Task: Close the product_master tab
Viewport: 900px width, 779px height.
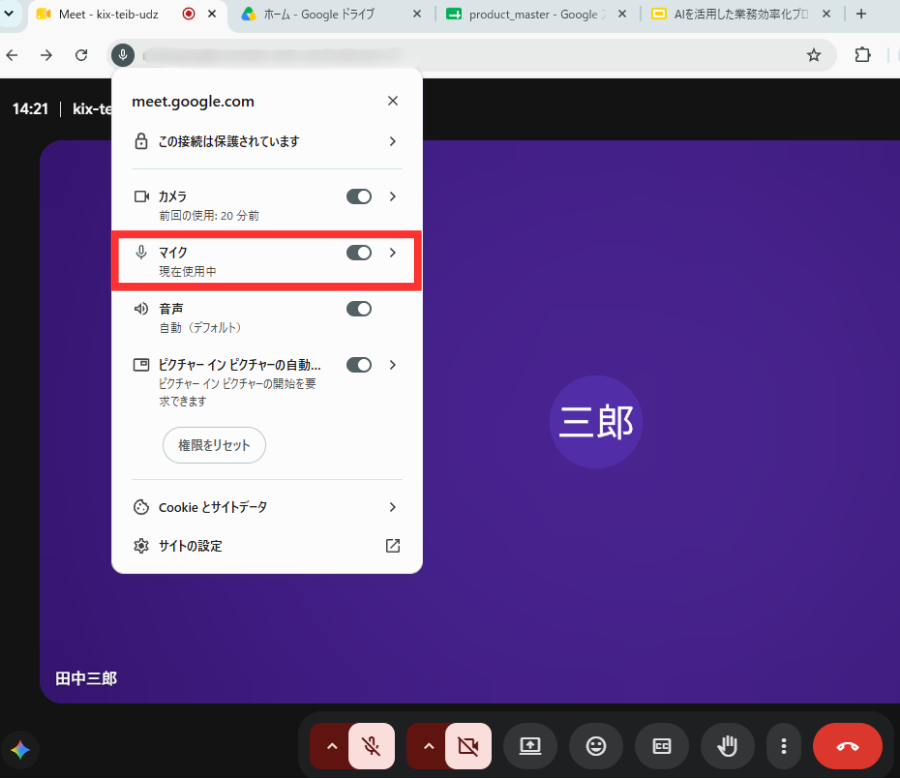Action: 622,14
